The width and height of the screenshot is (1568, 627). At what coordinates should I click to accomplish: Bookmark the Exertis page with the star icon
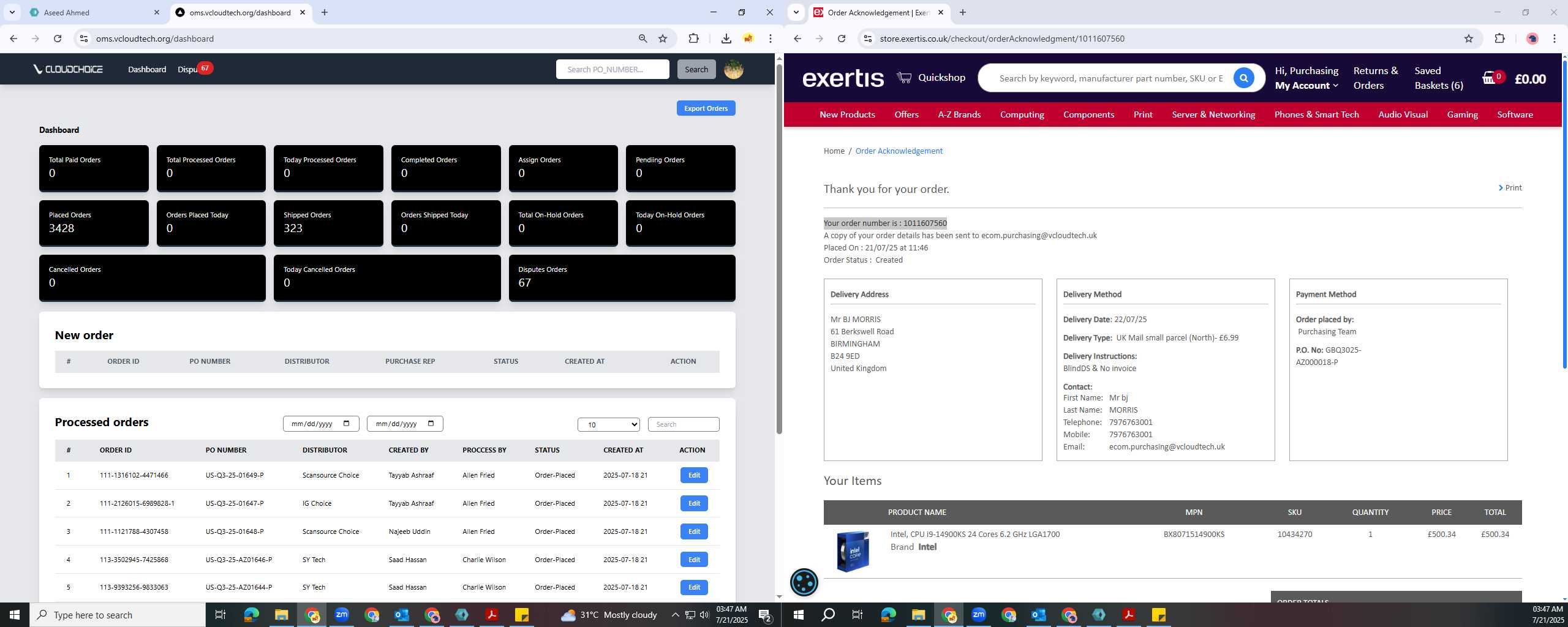point(1468,39)
